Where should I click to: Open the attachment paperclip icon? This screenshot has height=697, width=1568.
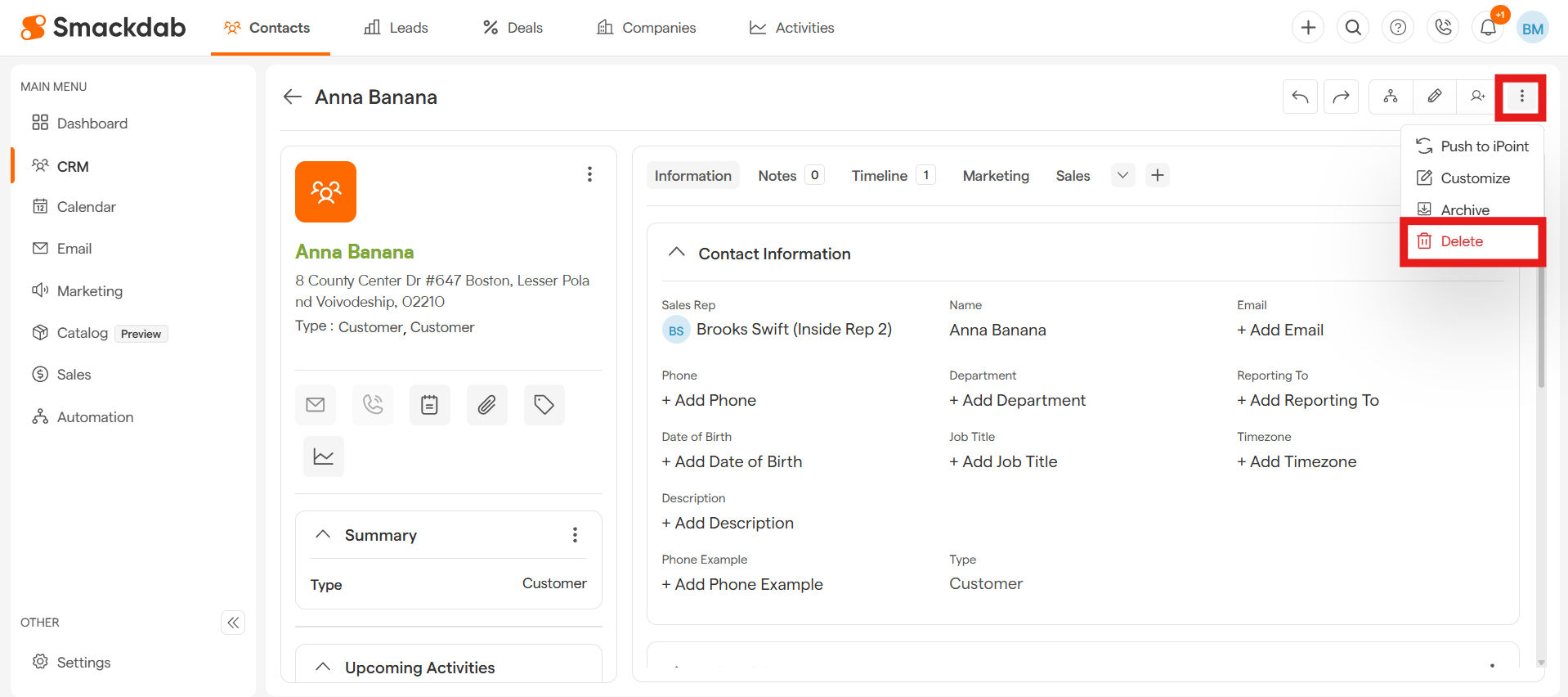pos(486,405)
